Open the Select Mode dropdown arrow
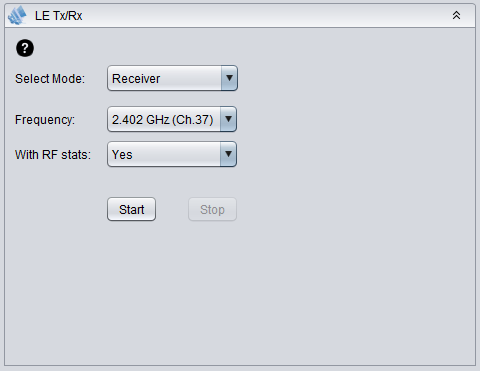 tap(229, 78)
